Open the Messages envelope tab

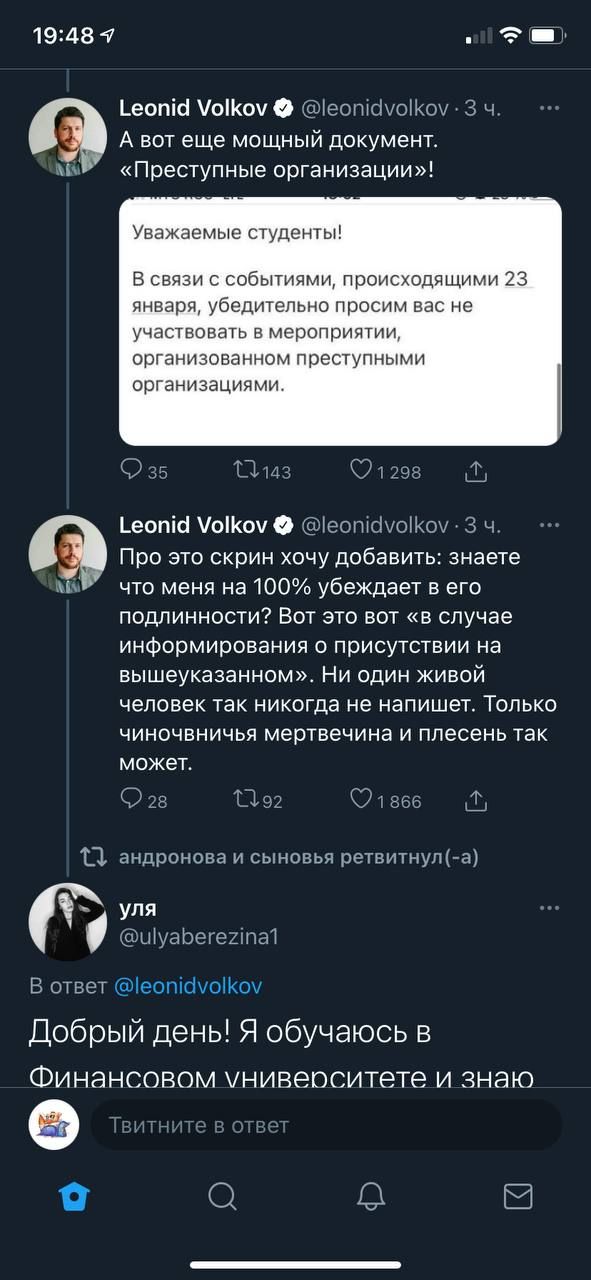518,1195
